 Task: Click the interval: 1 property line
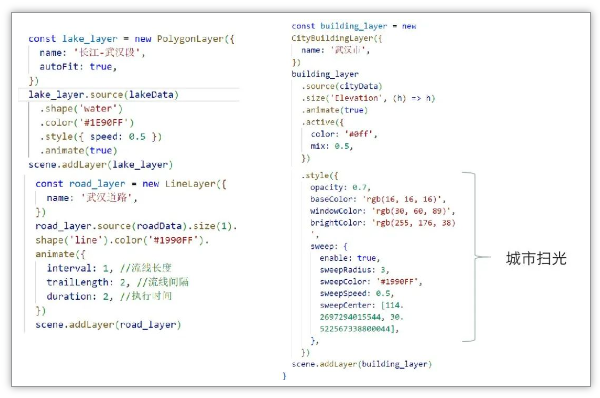coord(109,268)
